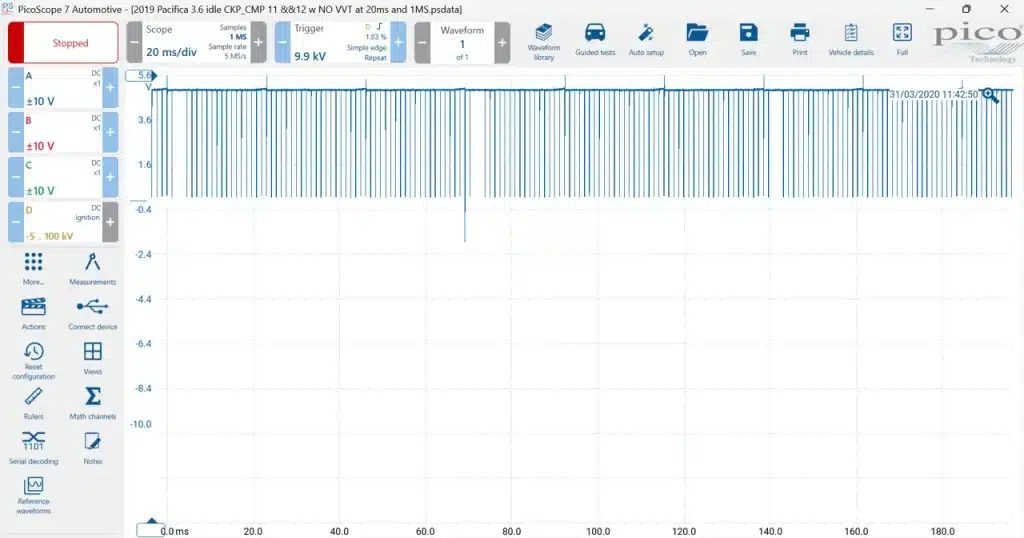Image resolution: width=1024 pixels, height=538 pixels.
Task: Decrease Trigger level with minus
Action: (282, 42)
